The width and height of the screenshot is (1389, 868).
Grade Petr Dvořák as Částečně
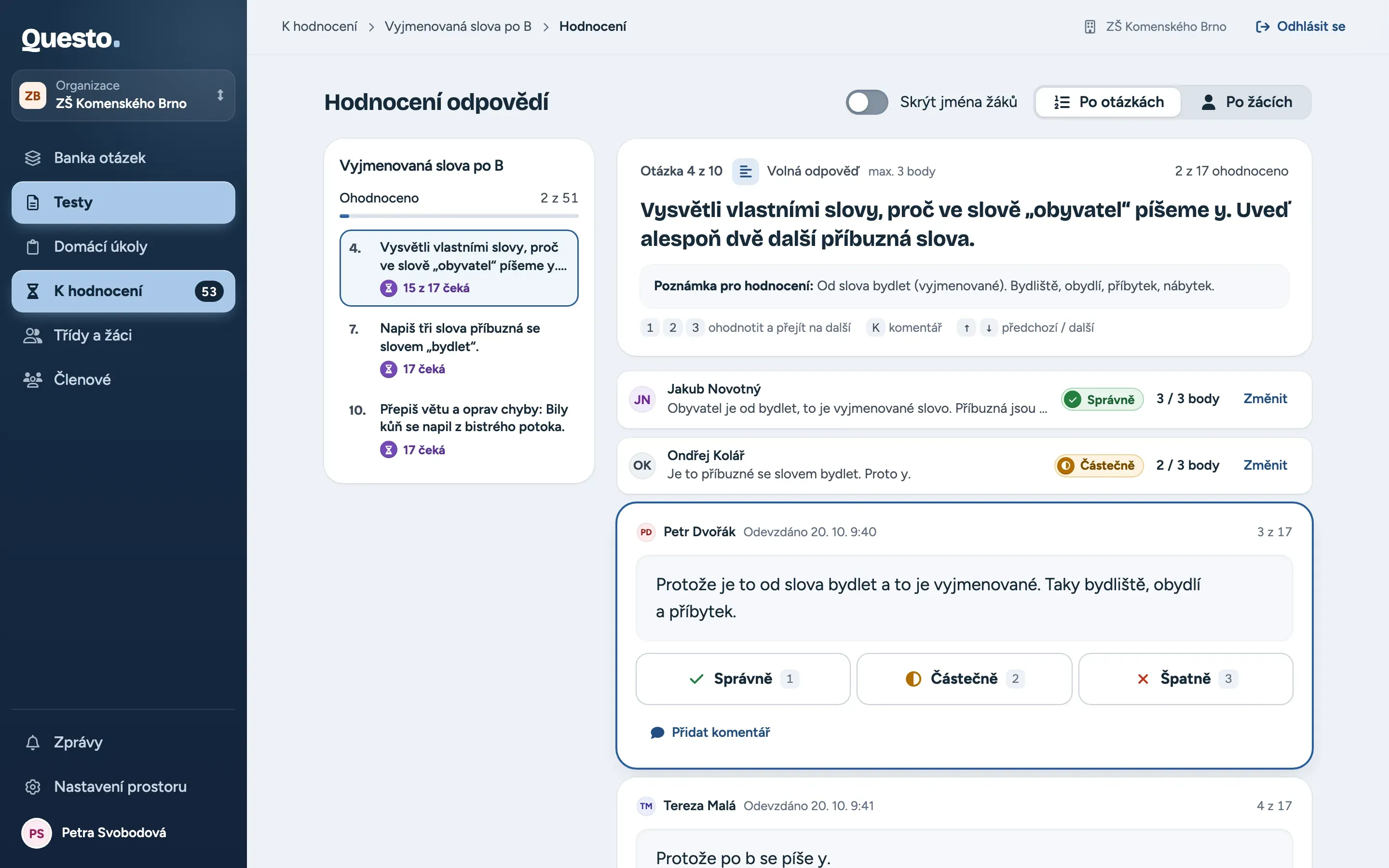pos(964,678)
